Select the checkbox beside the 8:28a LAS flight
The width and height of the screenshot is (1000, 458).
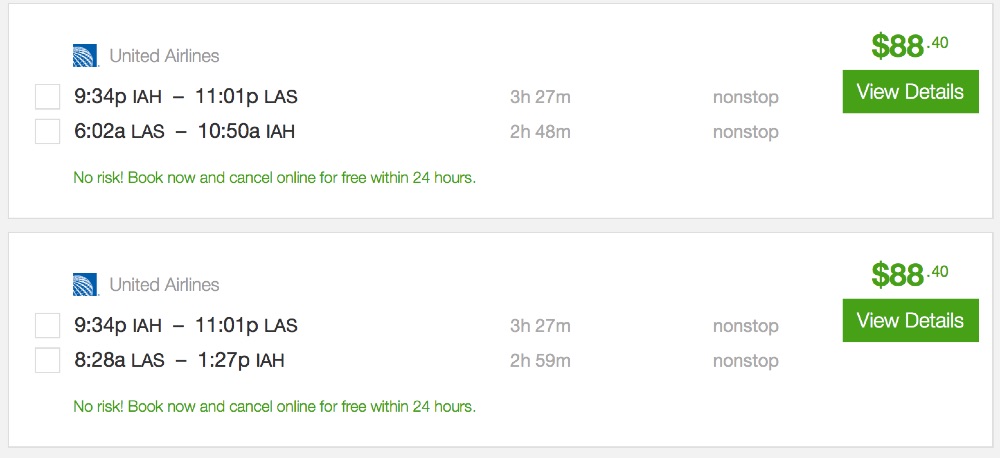[47, 360]
